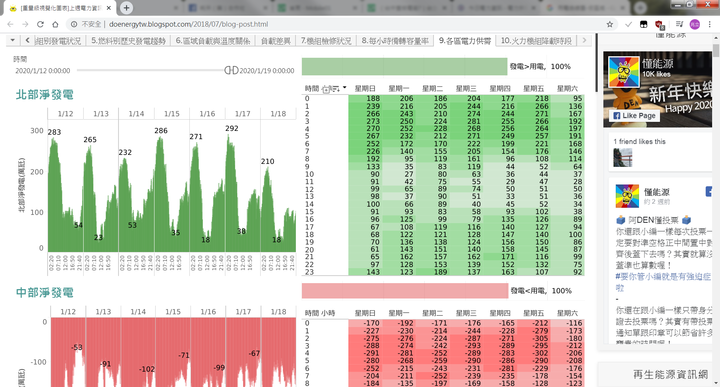Open the 懂能源 page title link

pyautogui.click(x=658, y=64)
